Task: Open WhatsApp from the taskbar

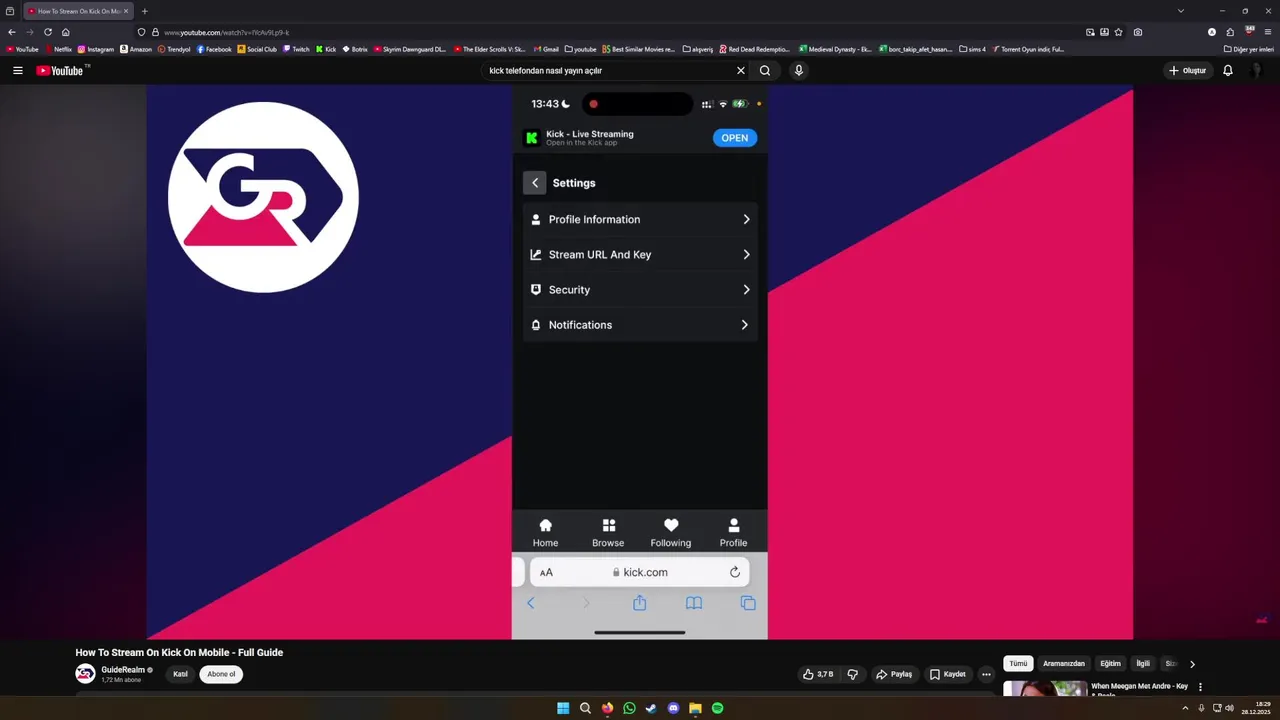Action: [629, 708]
